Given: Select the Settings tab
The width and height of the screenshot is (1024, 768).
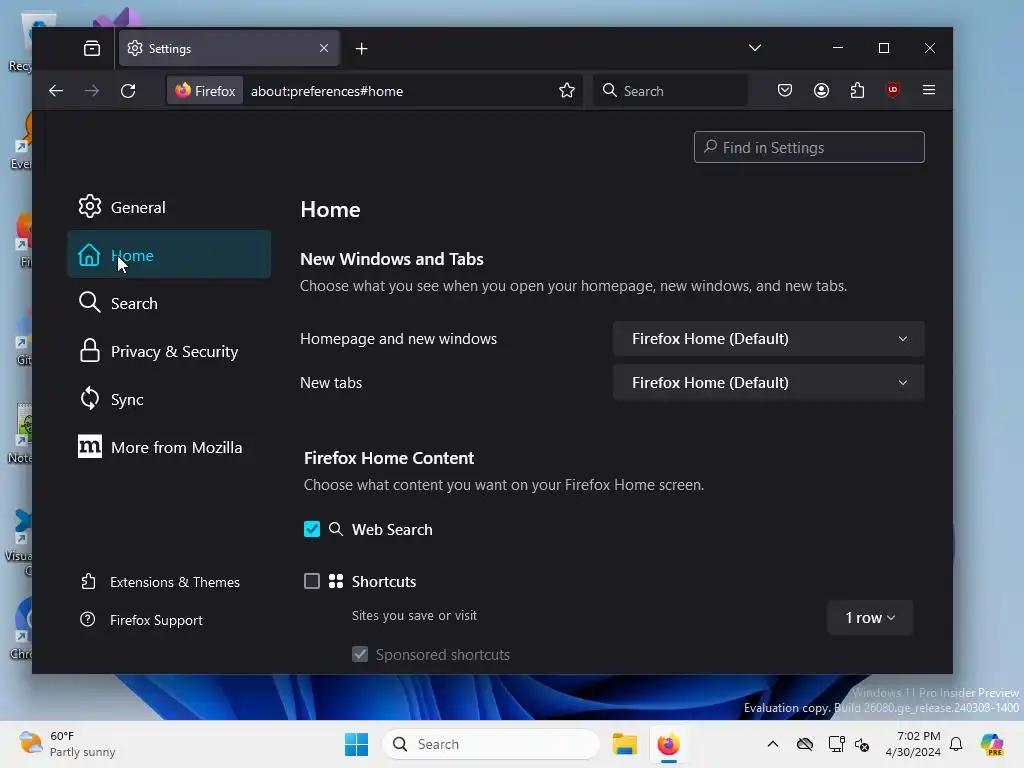Looking at the screenshot, I should click(x=229, y=48).
